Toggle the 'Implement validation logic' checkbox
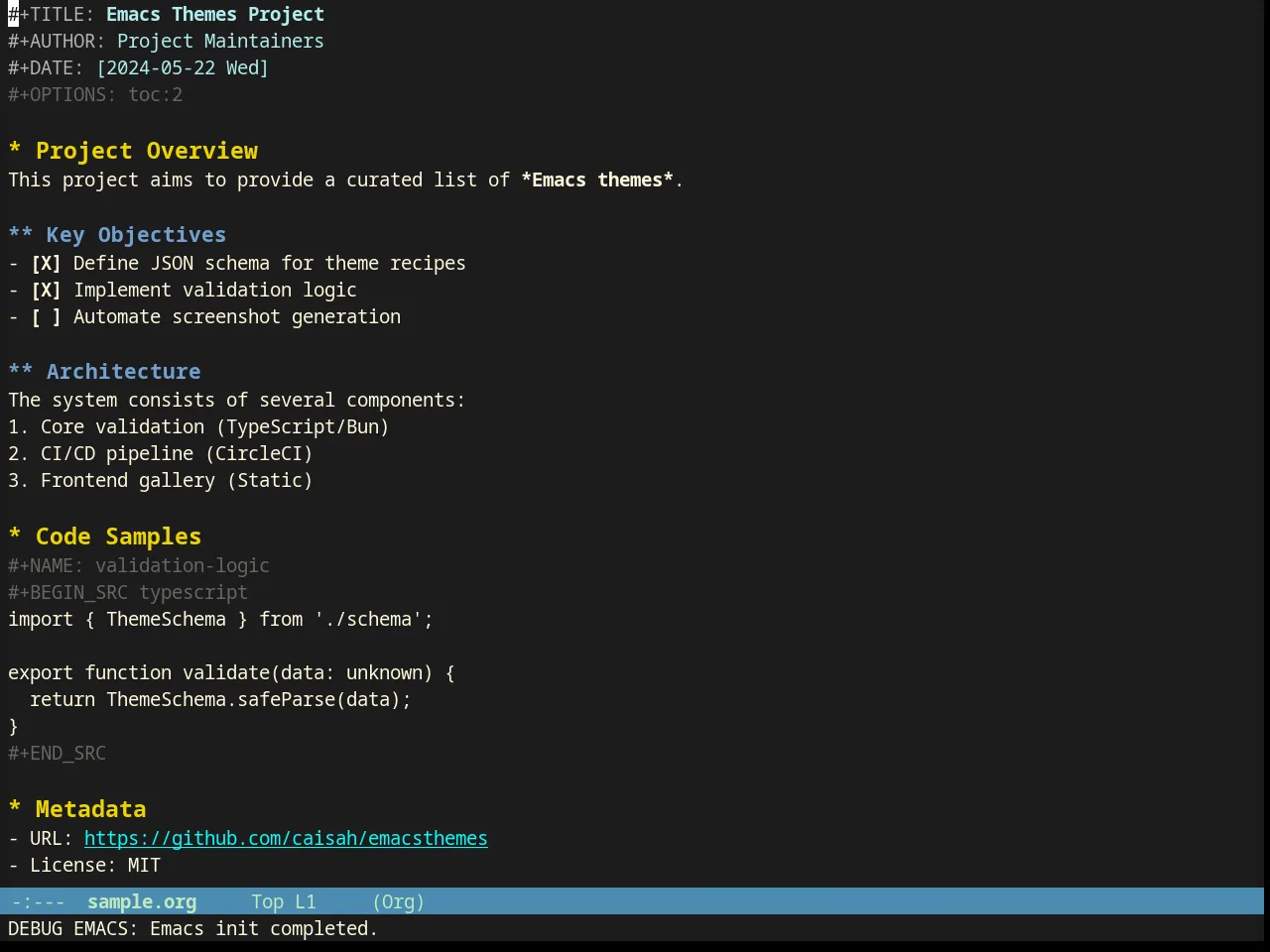The image size is (1270, 952). click(x=46, y=291)
